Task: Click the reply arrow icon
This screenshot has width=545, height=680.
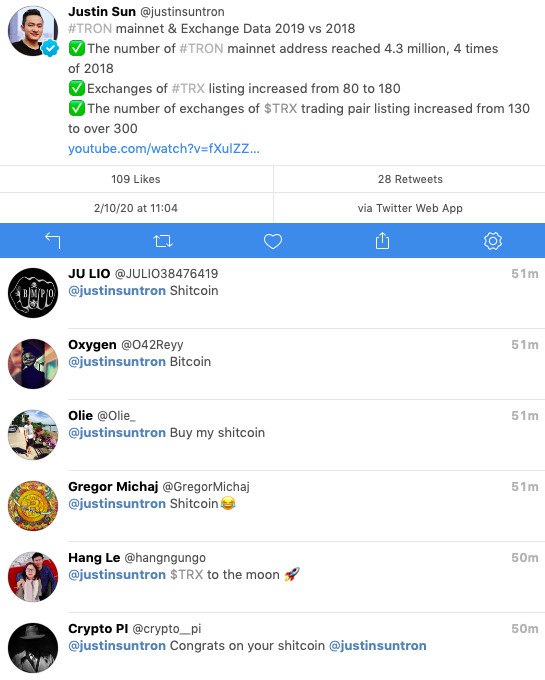Action: (x=53, y=241)
